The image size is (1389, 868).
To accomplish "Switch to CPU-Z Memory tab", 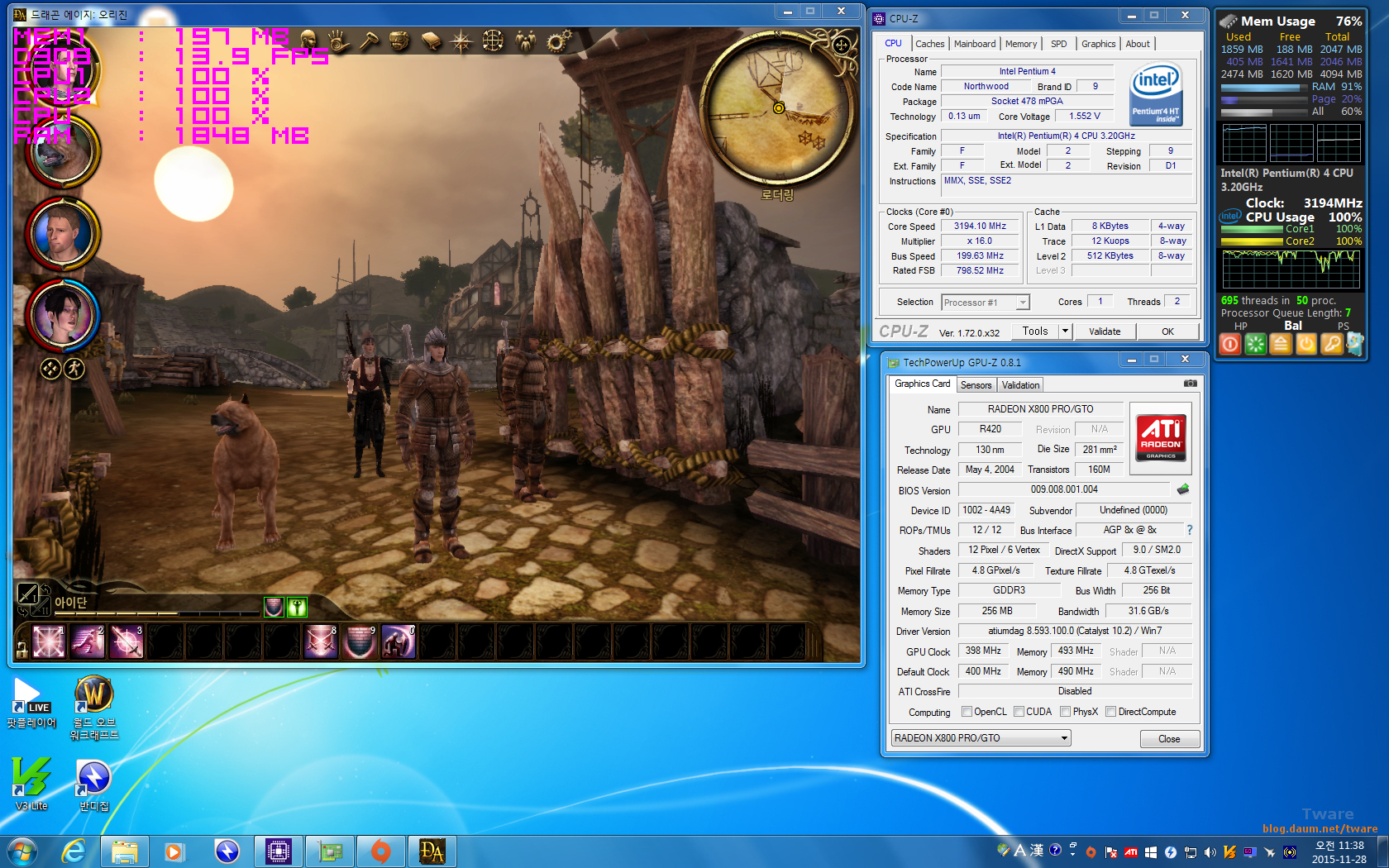I will pos(1021,44).
